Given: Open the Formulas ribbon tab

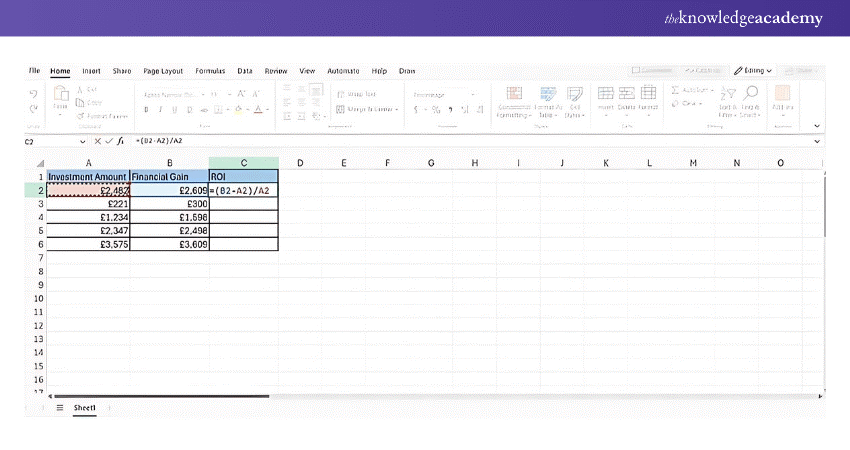Looking at the screenshot, I should tap(210, 71).
